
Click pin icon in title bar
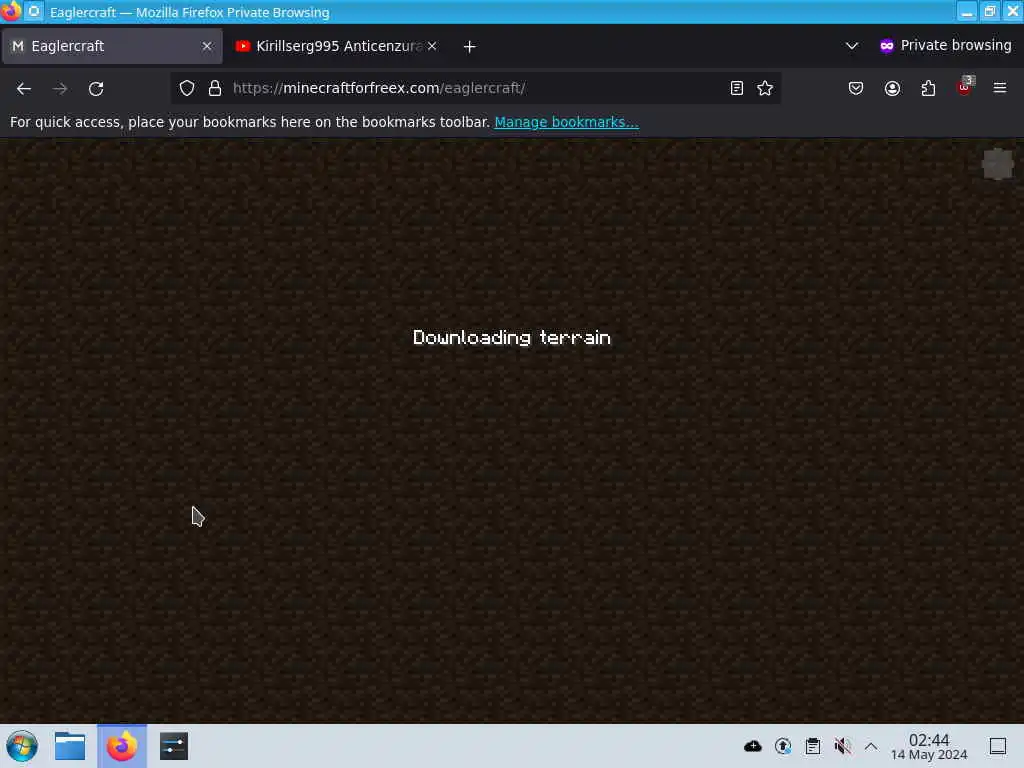tap(34, 12)
